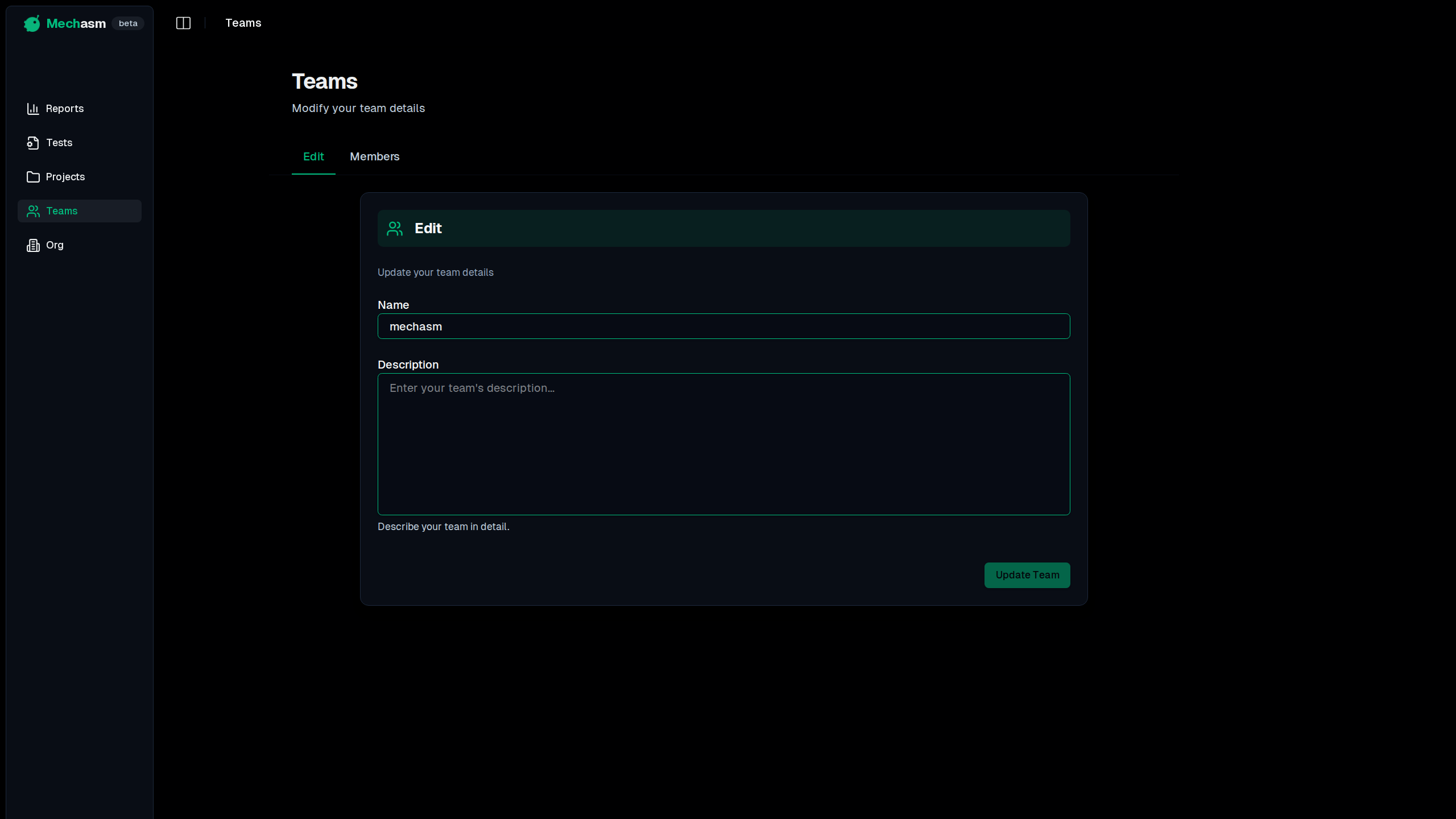This screenshot has width=1456, height=819.
Task: Select the Teams people icon in sidebar
Action: click(x=33, y=210)
